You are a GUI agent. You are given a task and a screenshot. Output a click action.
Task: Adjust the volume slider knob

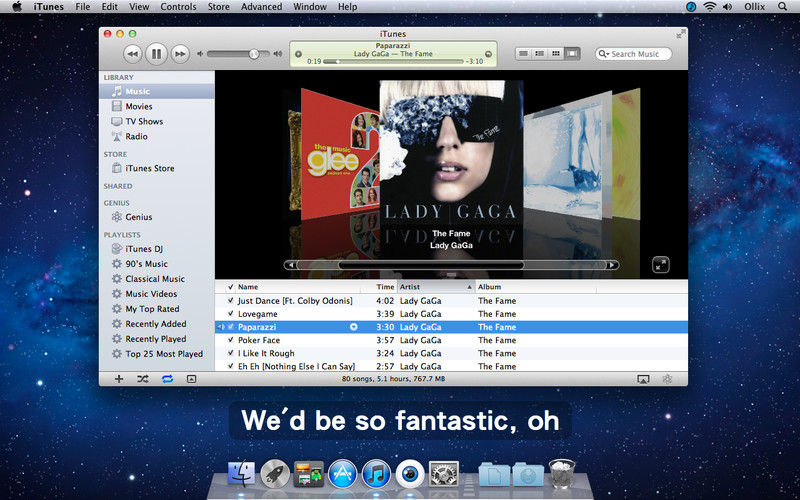pos(254,54)
